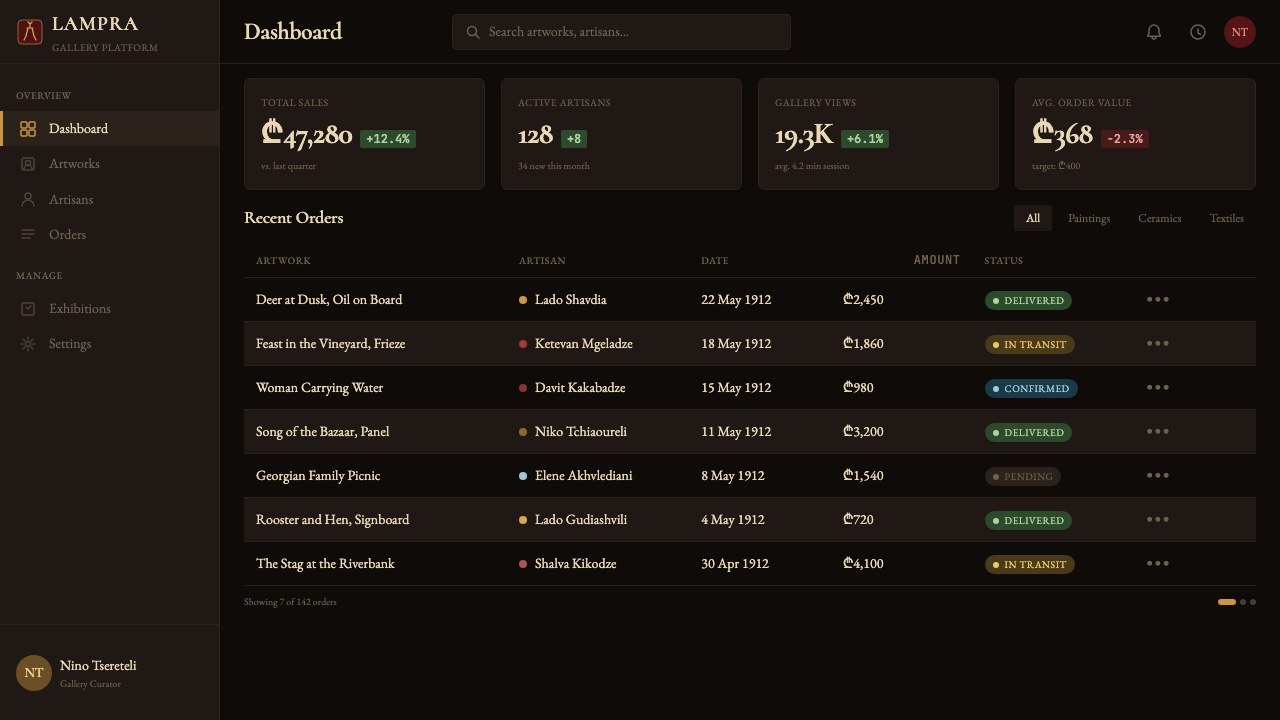Click artisan Niko Tchiaoureli
This screenshot has height=720, width=1280.
tap(581, 432)
